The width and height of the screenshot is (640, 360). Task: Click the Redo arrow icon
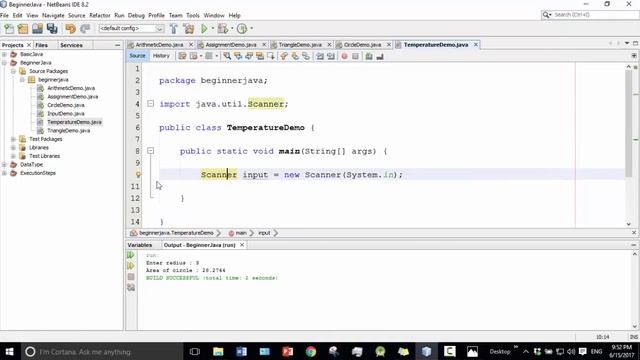(84, 29)
